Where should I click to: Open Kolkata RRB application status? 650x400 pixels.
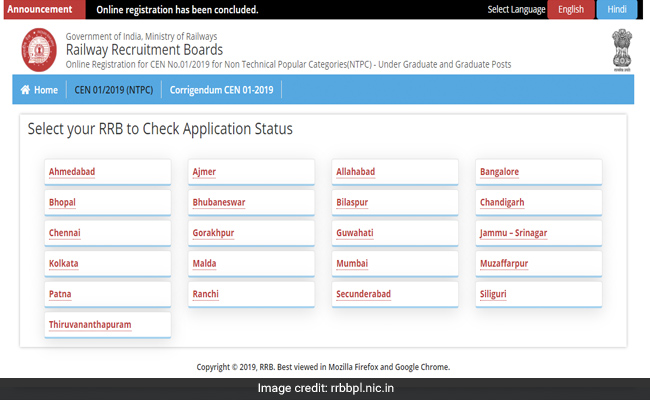[63, 264]
